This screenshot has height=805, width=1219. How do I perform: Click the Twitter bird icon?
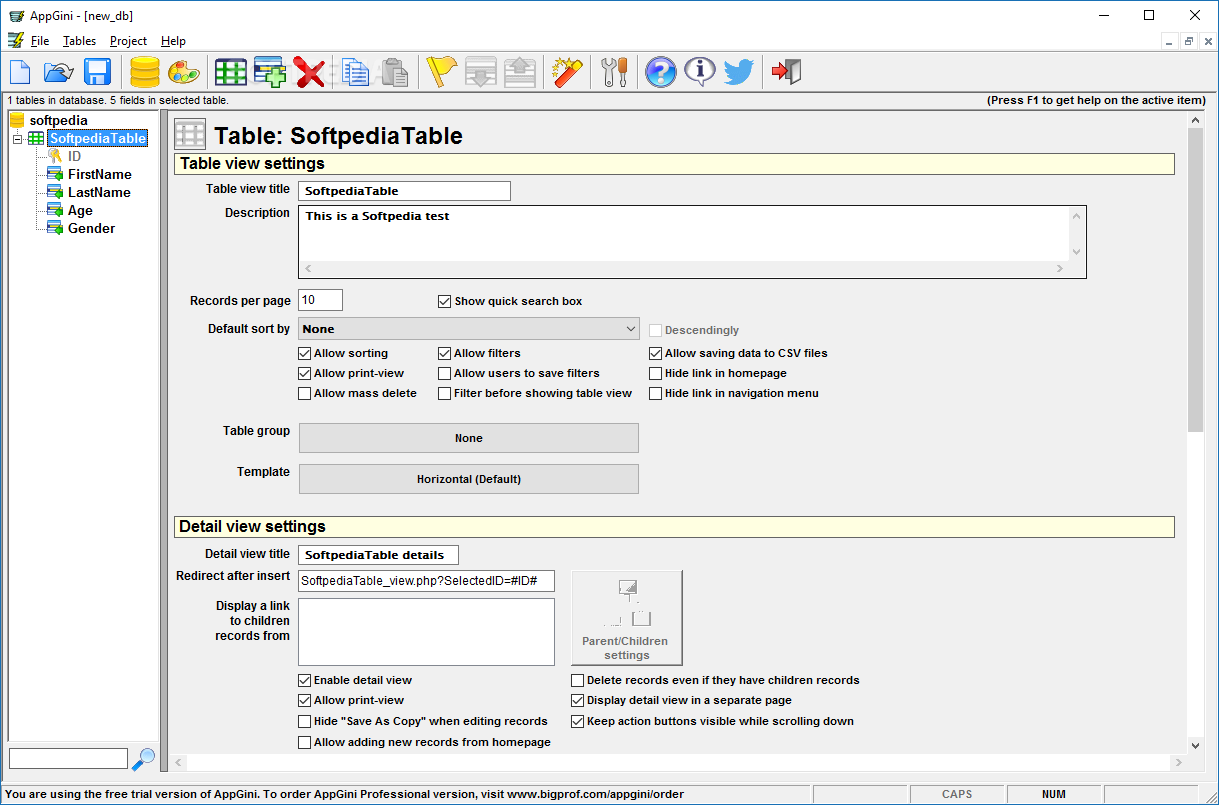point(739,72)
